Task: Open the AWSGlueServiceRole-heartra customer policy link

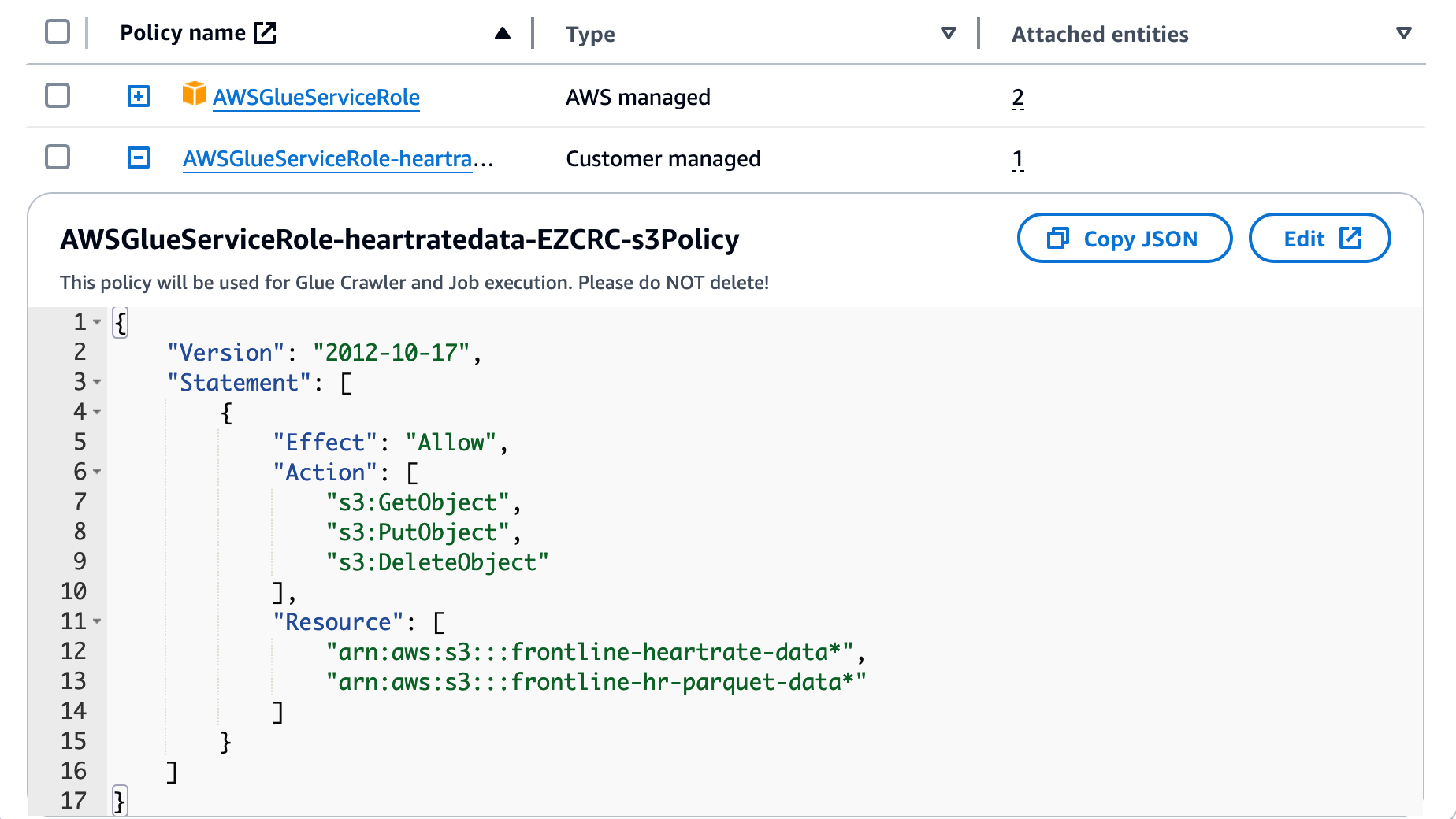Action: pos(327,158)
